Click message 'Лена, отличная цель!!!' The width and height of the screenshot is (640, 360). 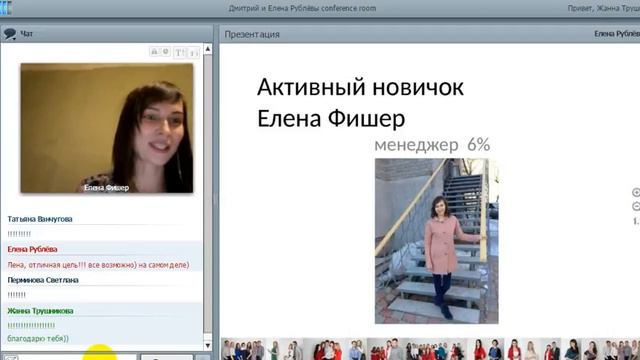pyautogui.click(x=98, y=265)
